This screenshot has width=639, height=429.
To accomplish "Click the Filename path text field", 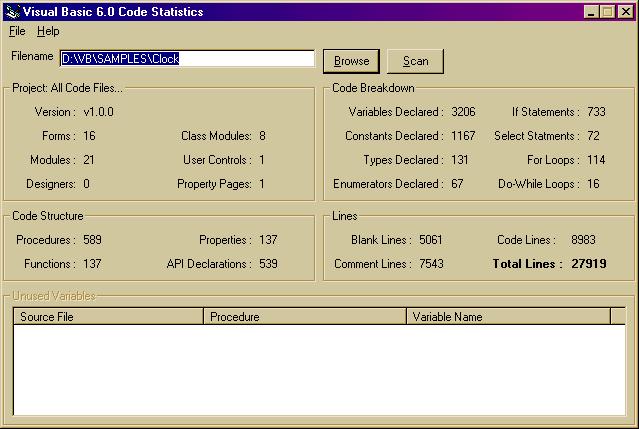I will (187, 59).
